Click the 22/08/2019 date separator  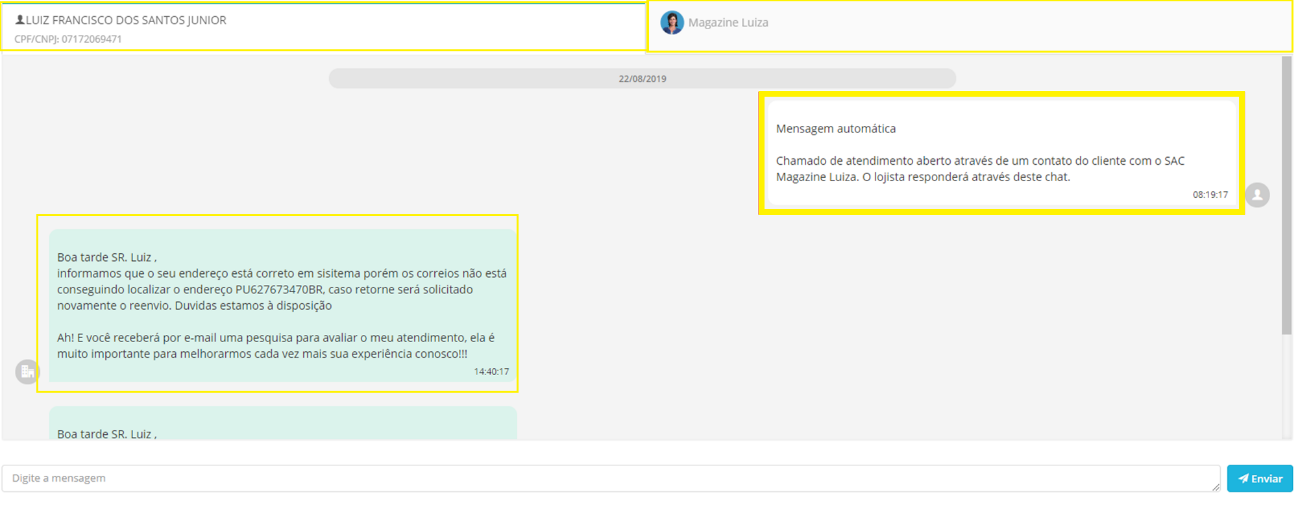[x=642, y=78]
